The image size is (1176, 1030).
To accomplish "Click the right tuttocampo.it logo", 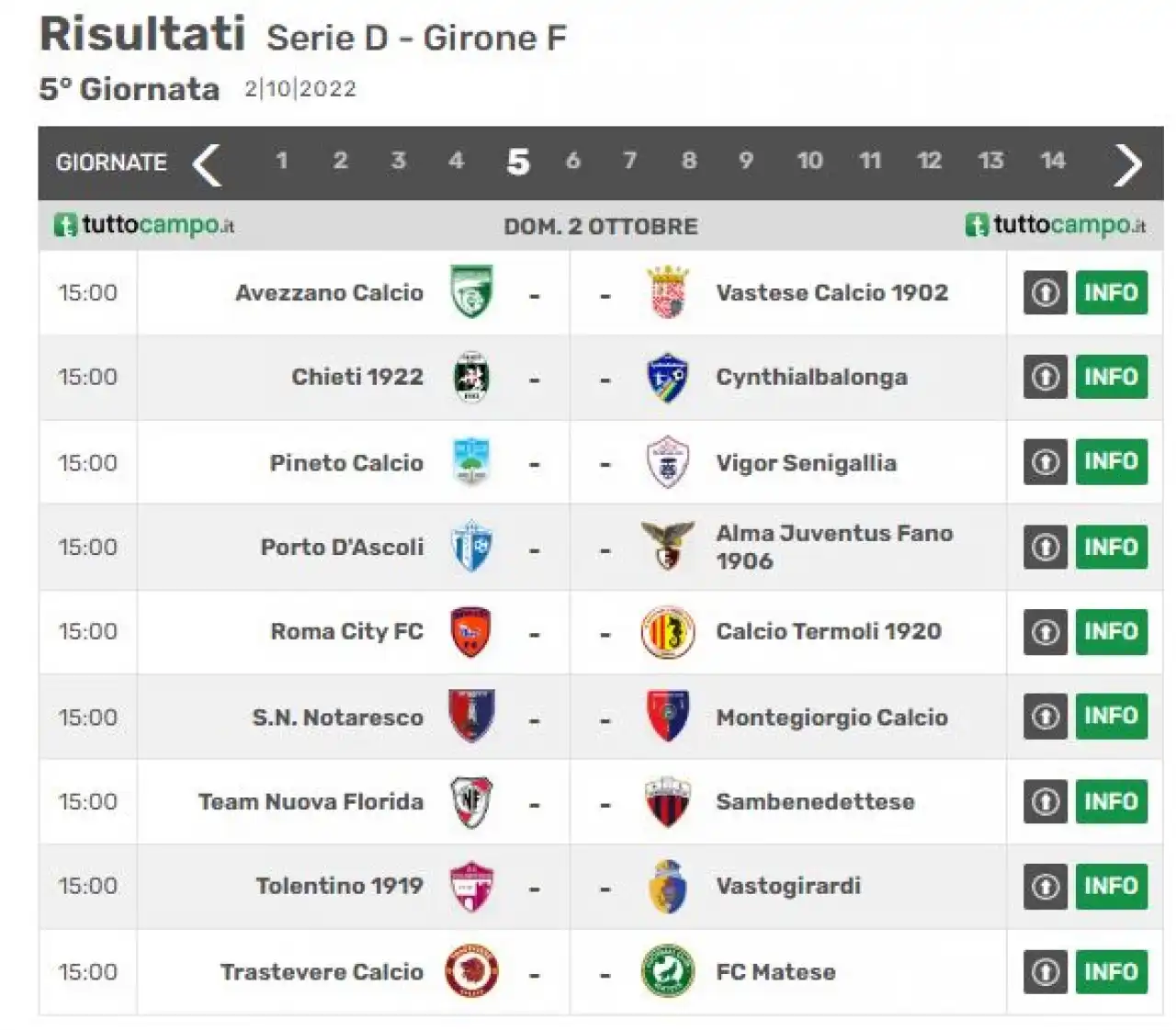I will pos(1056,225).
